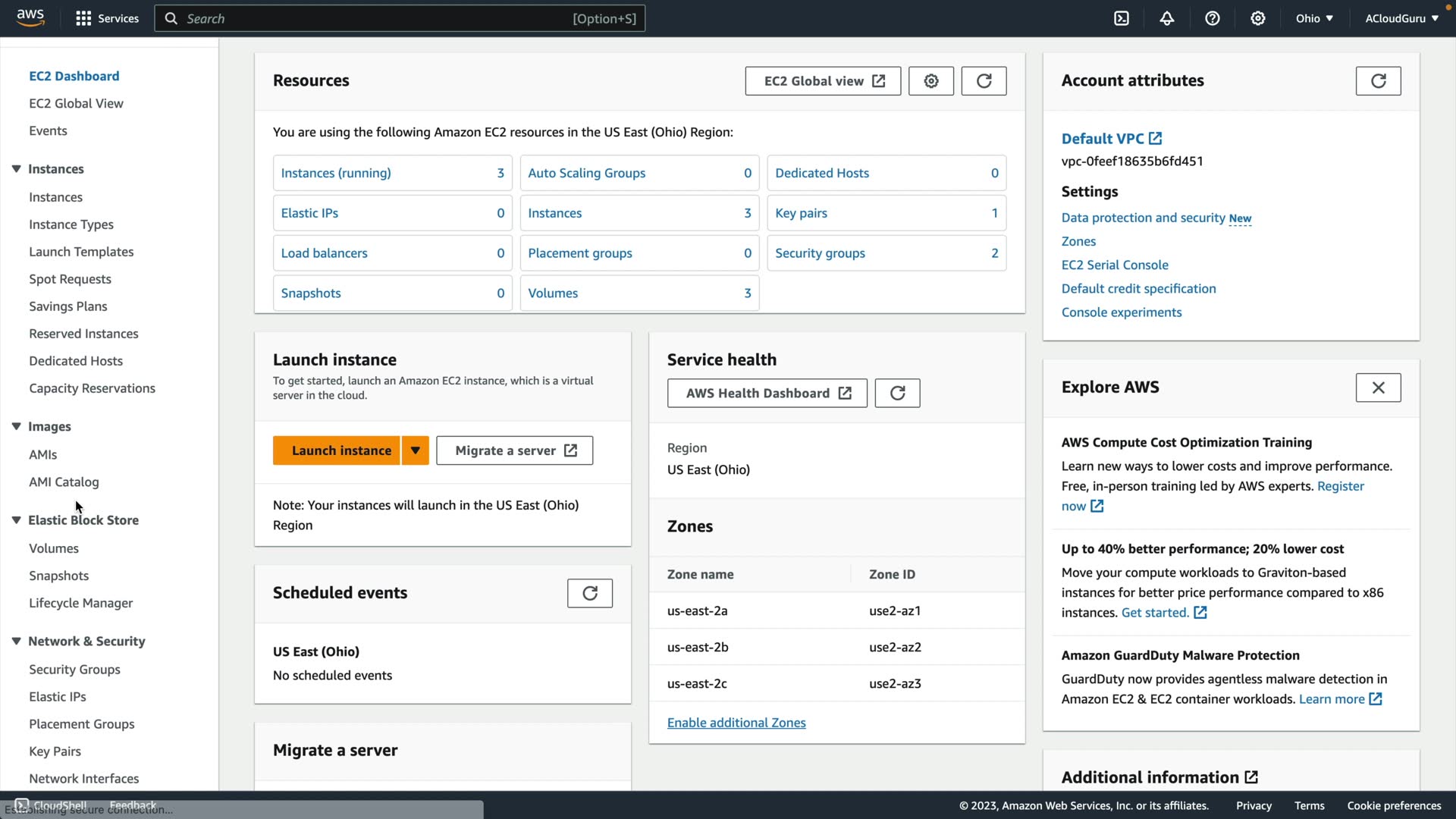The height and width of the screenshot is (819, 1456).
Task: Open CloudShell terminal icon in top bar
Action: (1122, 18)
